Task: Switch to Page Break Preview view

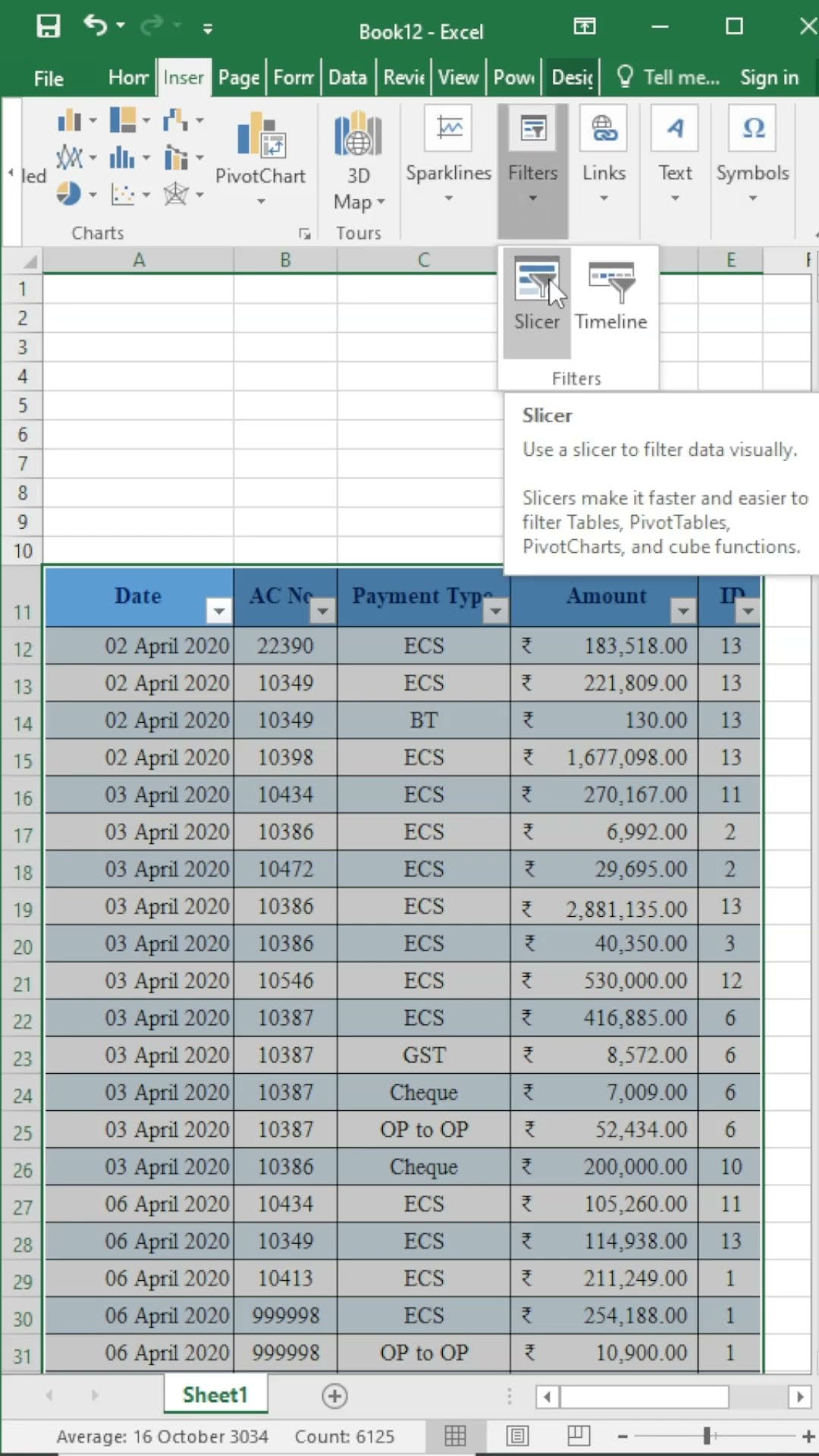Action: point(579,1435)
